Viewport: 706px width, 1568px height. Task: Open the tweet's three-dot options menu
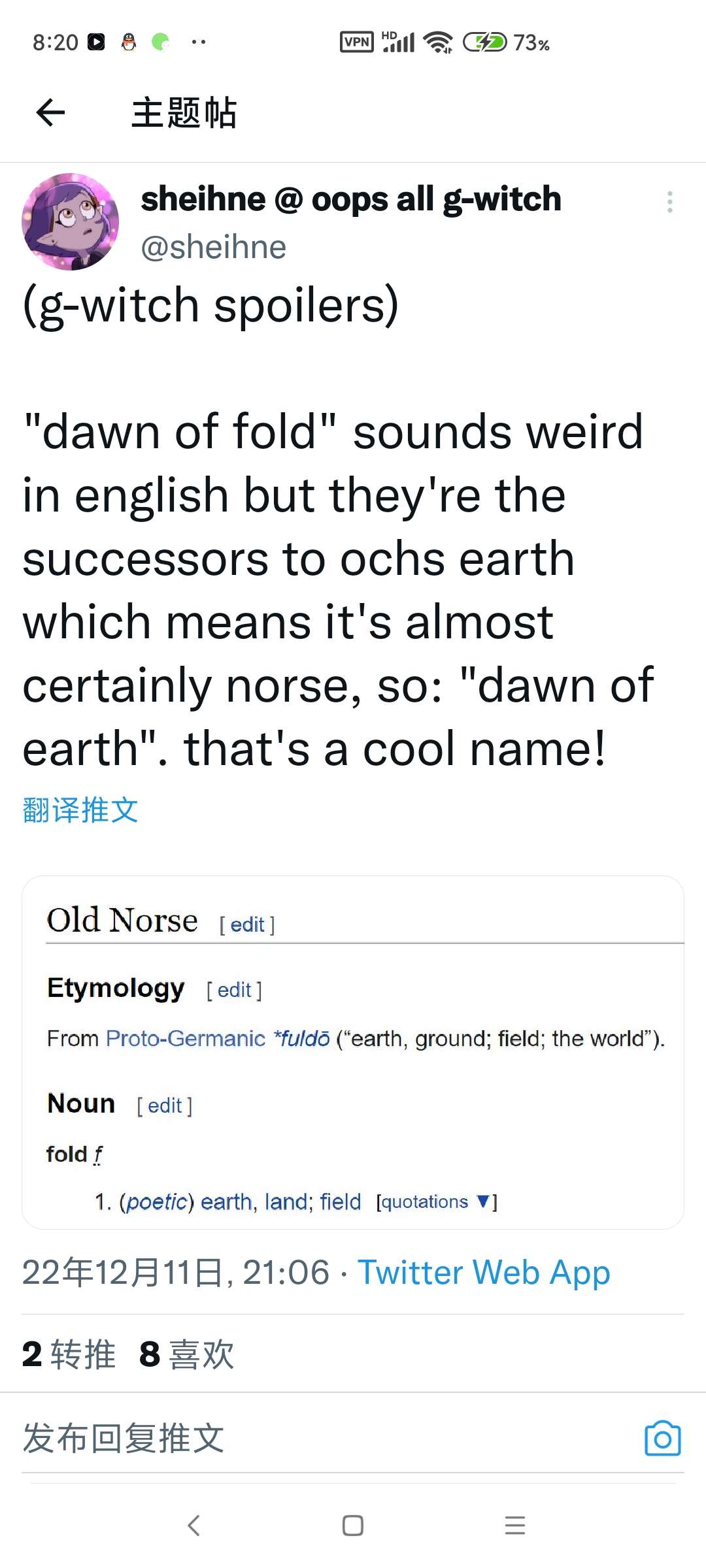(669, 202)
